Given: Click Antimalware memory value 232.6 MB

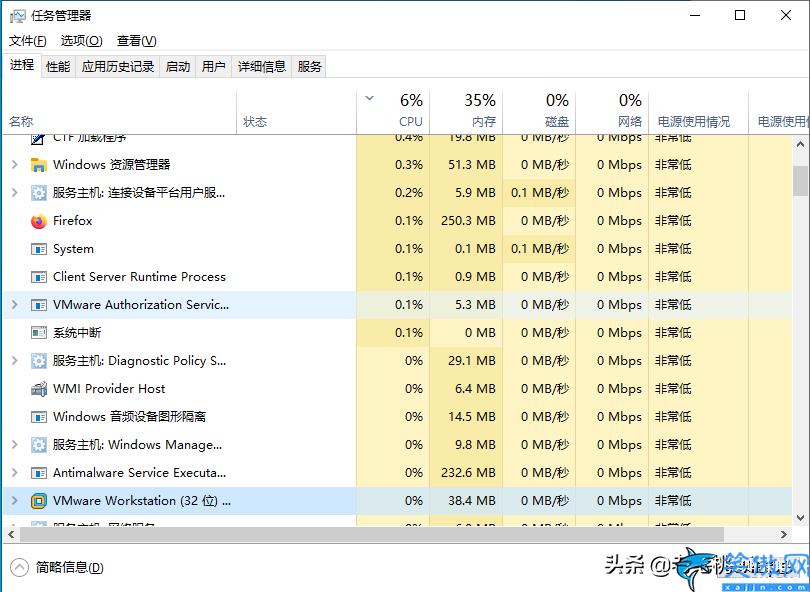Looking at the screenshot, I should 468,473.
